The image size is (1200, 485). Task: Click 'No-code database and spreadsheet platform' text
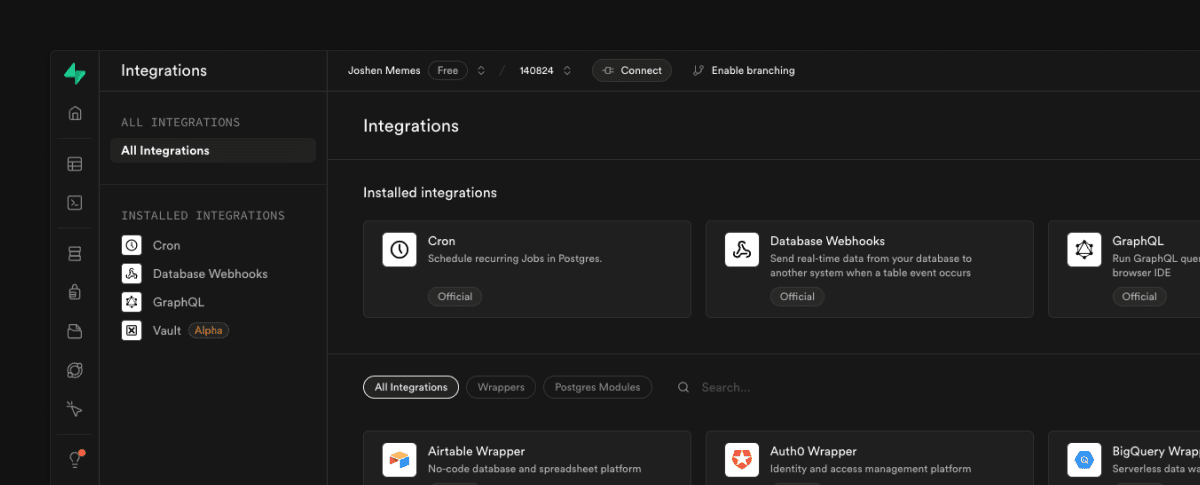point(534,469)
